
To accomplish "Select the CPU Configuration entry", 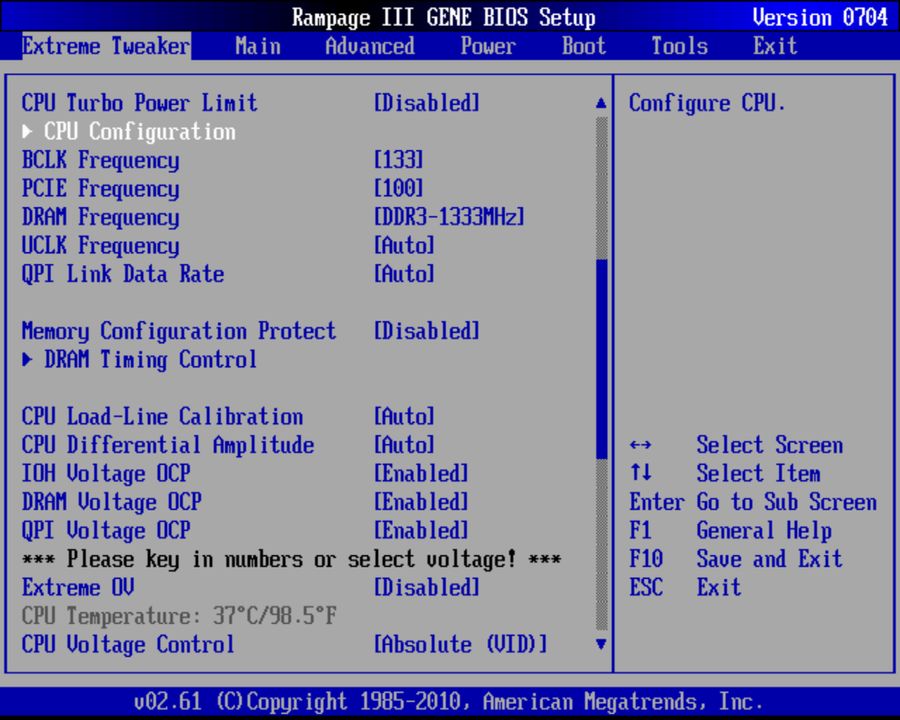I will pos(140,131).
